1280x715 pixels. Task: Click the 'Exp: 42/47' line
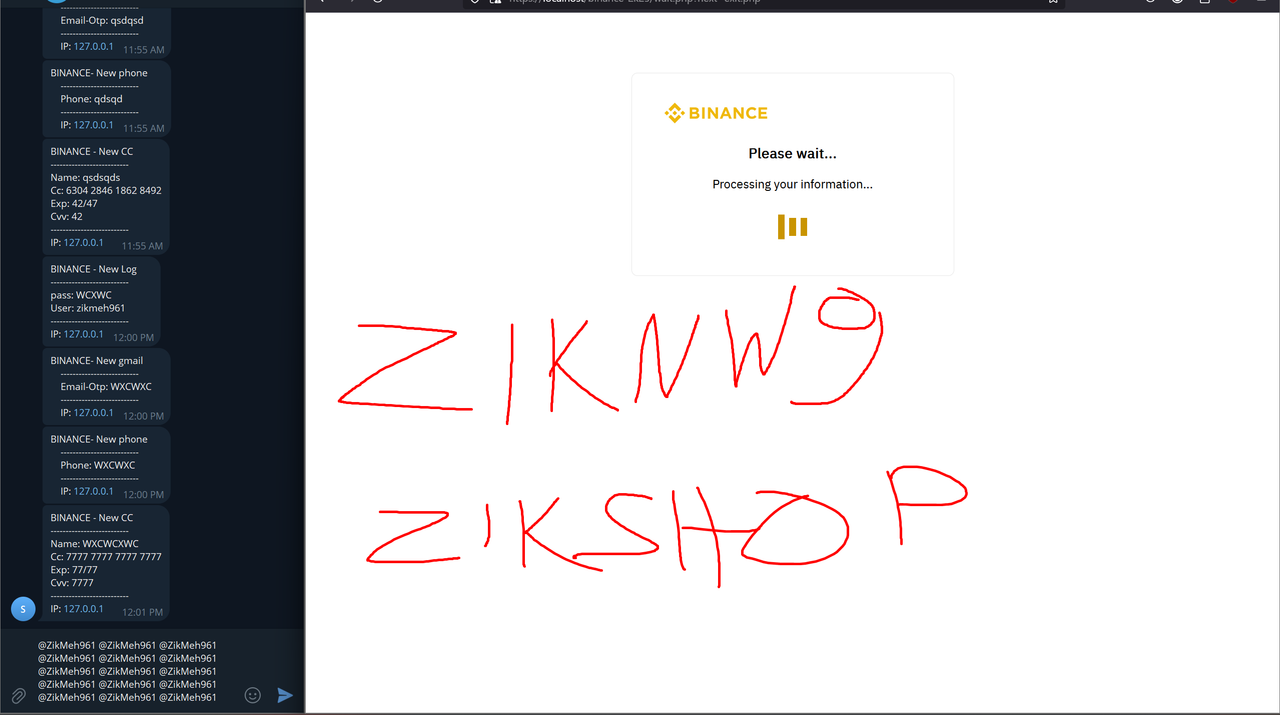coord(74,203)
